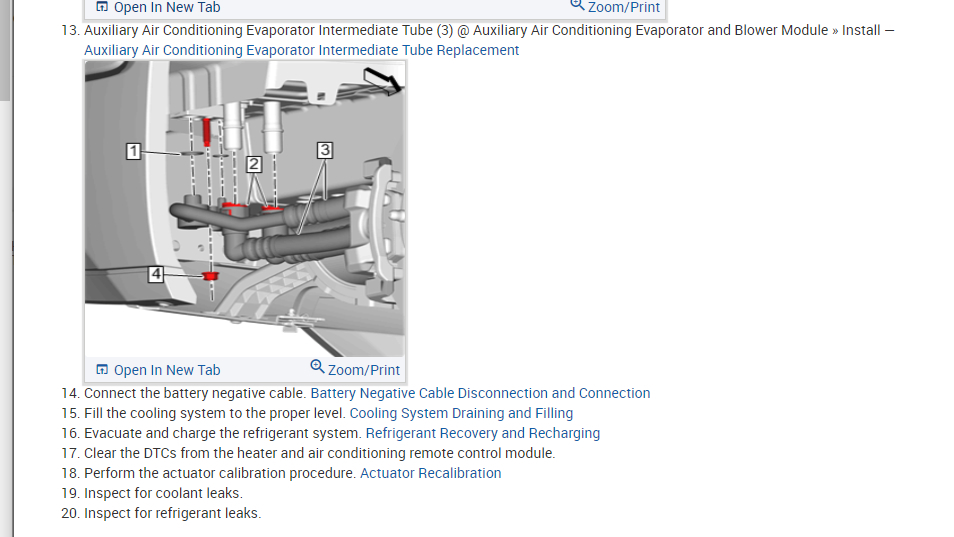Click the top Zoom/Print text
The height and width of the screenshot is (537, 954).
[x=624, y=7]
